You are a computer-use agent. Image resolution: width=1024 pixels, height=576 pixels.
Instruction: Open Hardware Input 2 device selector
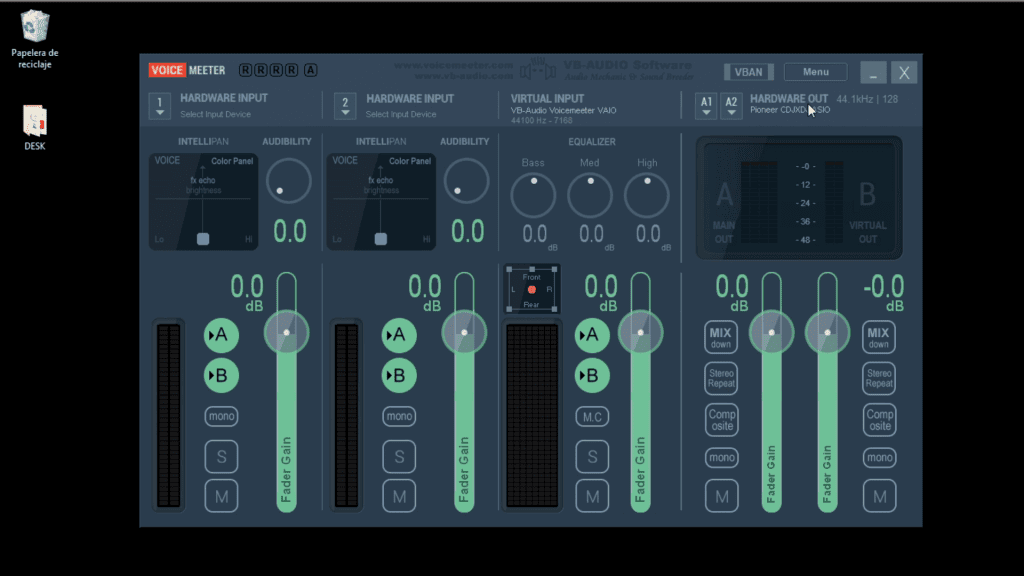(345, 105)
